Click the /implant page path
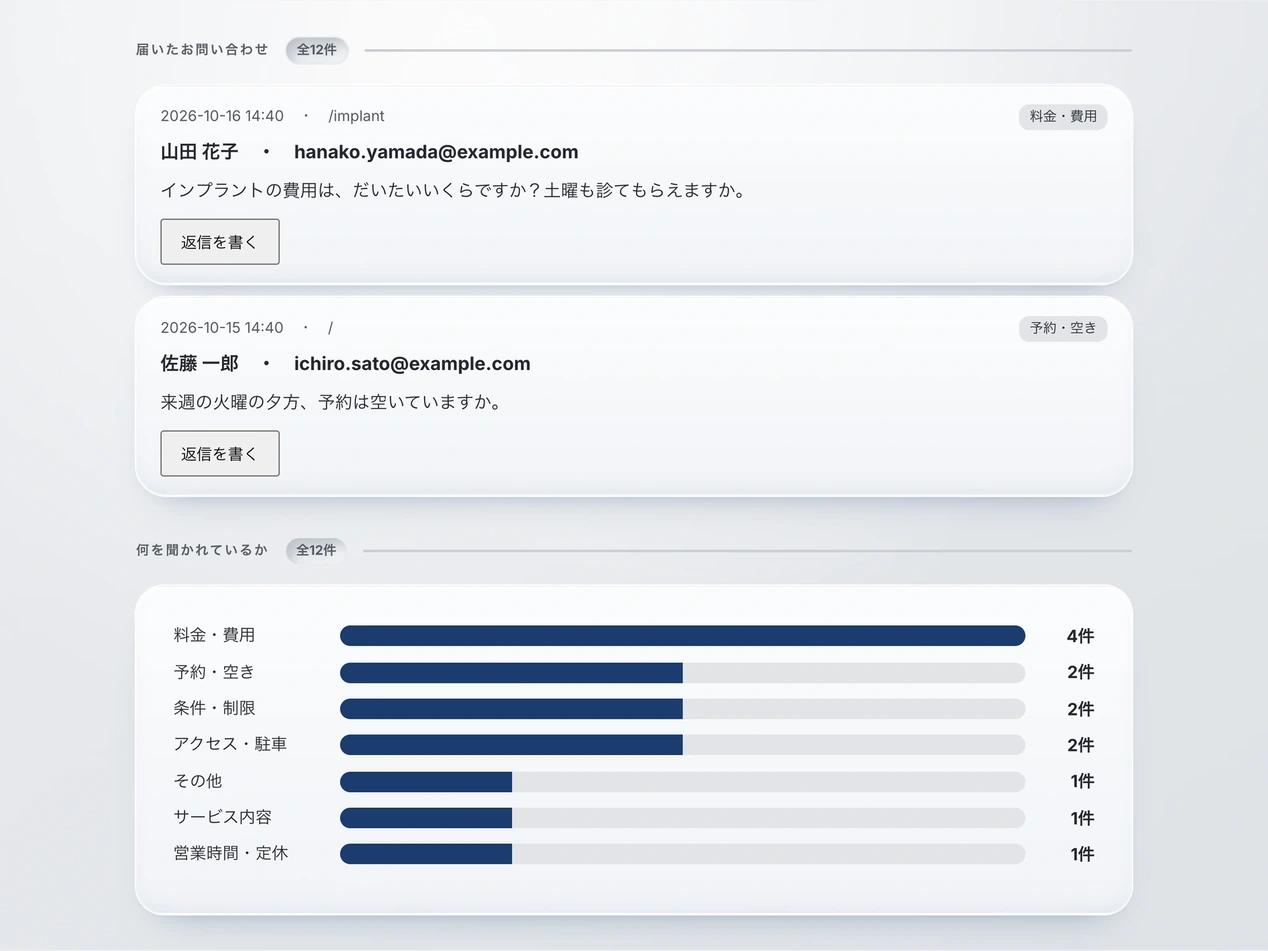The height and width of the screenshot is (951, 1268). pos(356,116)
